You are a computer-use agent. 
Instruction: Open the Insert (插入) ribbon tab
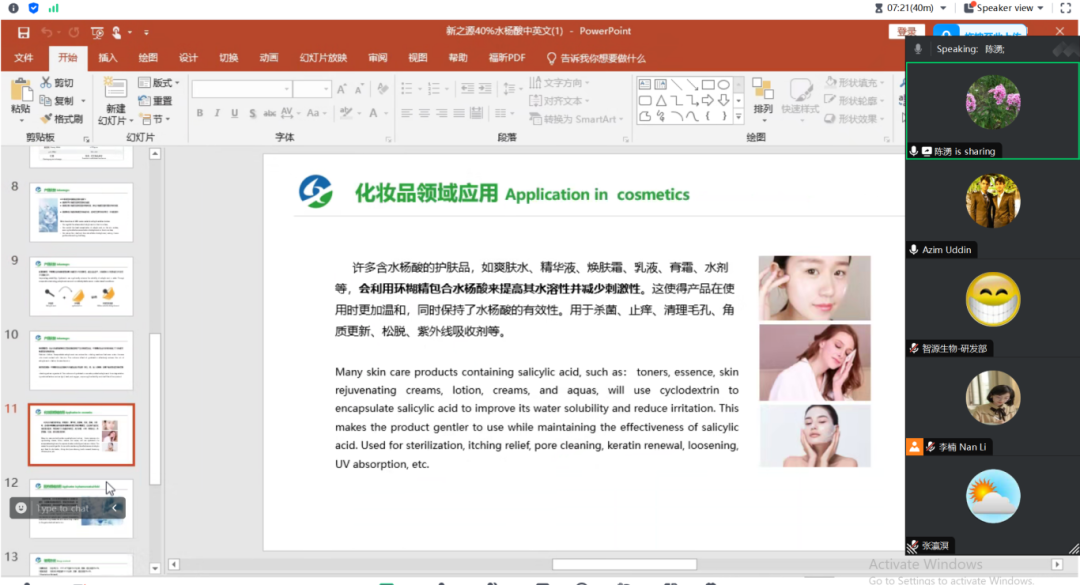click(x=107, y=58)
